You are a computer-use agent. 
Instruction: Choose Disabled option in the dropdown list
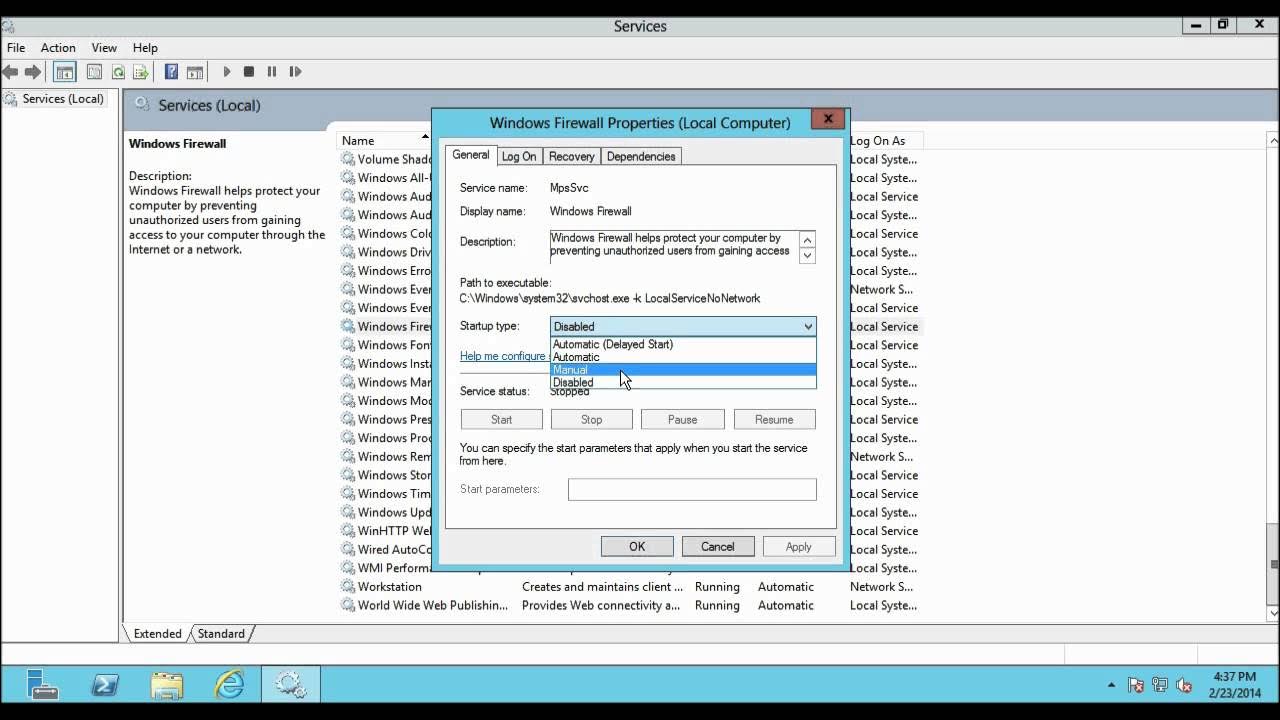pos(683,383)
